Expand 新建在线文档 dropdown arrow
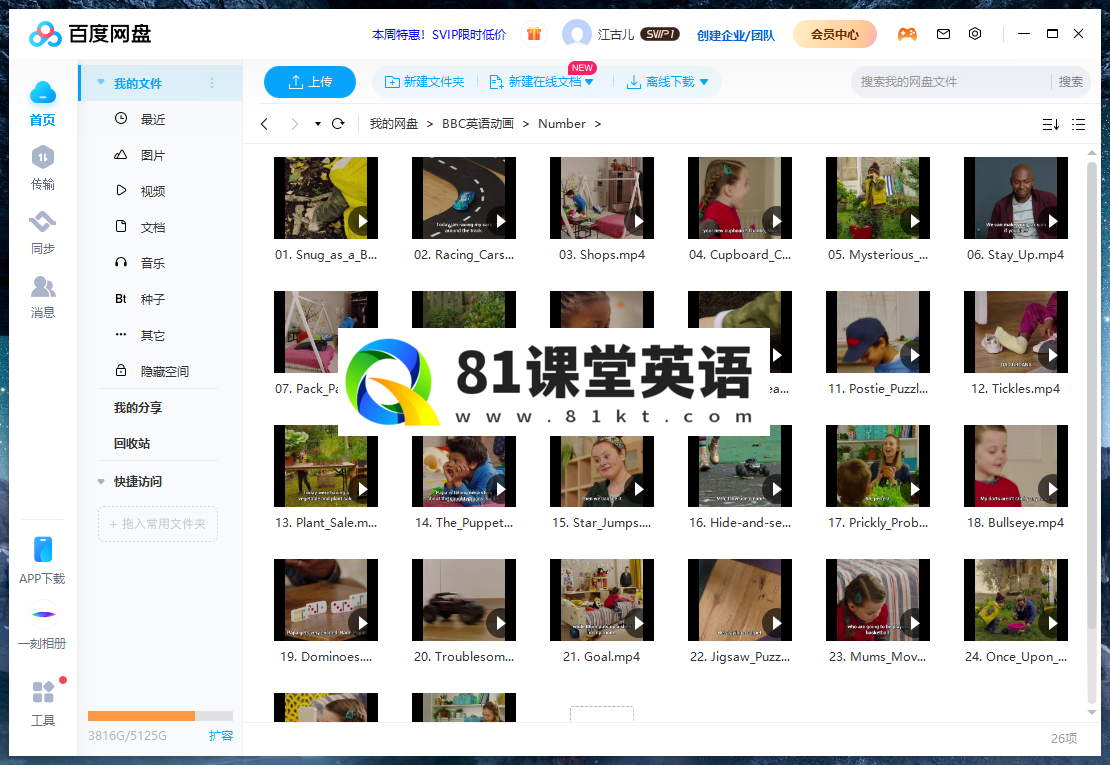 (589, 83)
